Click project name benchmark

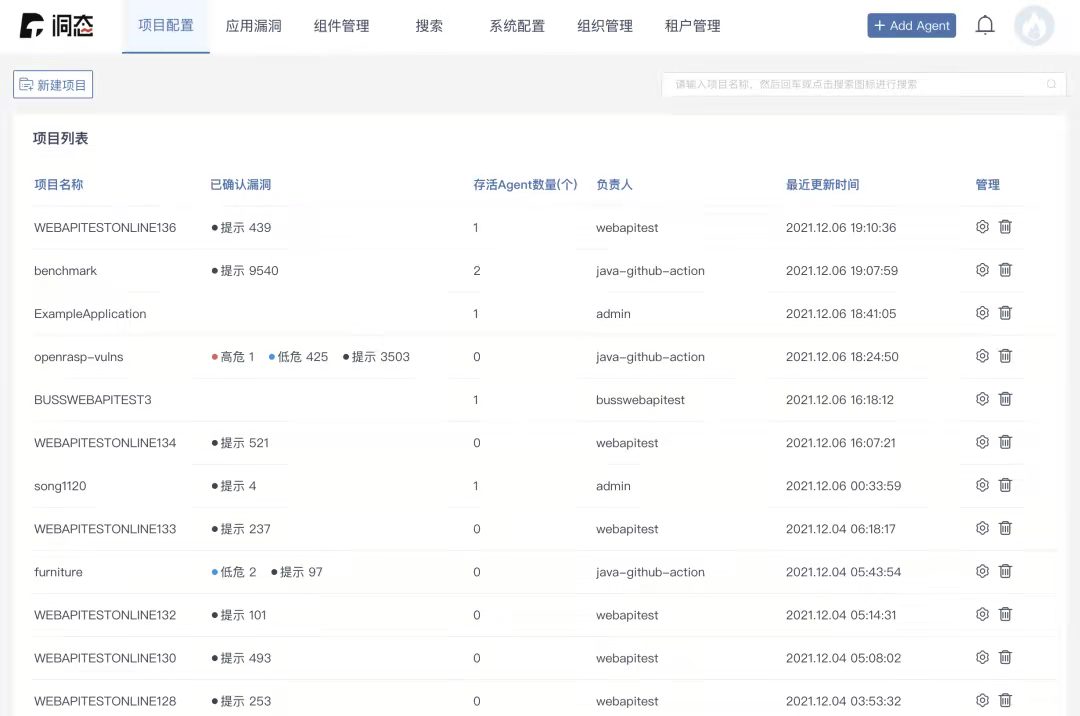[x=65, y=271]
